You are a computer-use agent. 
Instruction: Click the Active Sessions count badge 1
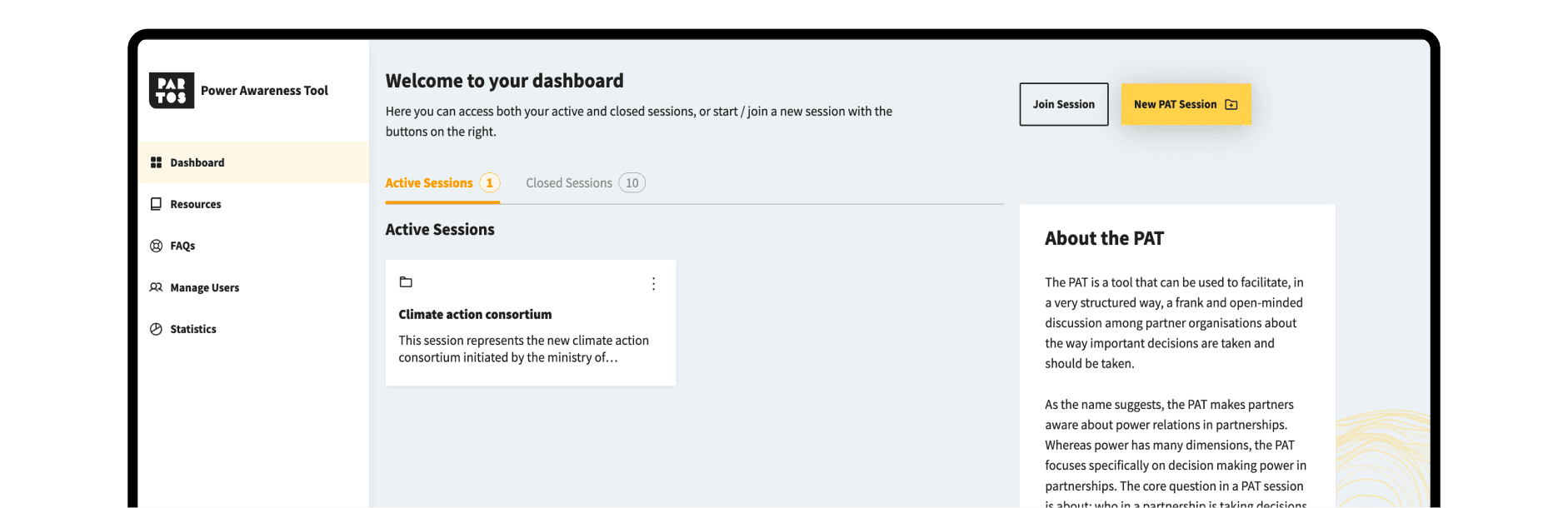(490, 183)
